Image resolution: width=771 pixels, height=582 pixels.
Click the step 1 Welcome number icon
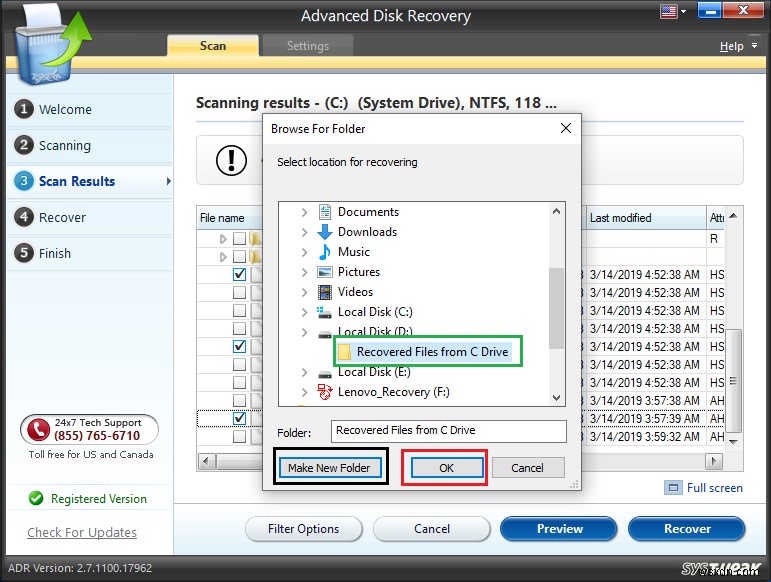pos(24,109)
